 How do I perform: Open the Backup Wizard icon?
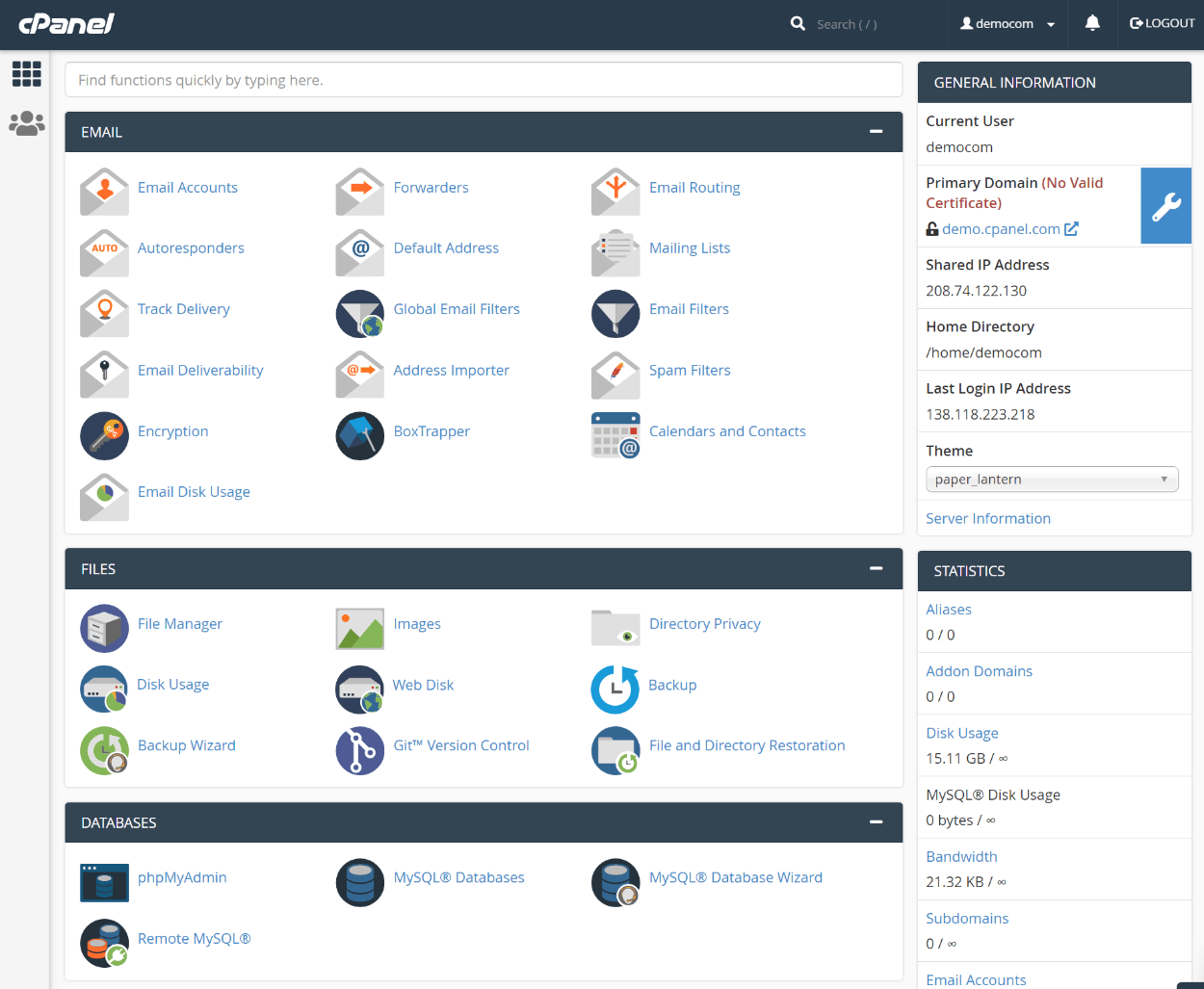point(104,750)
